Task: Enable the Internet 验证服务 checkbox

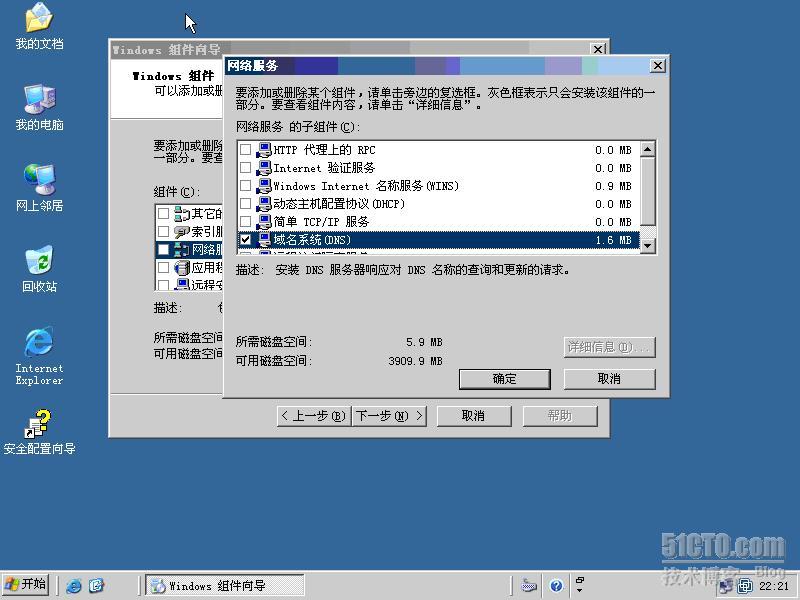Action: 245,167
